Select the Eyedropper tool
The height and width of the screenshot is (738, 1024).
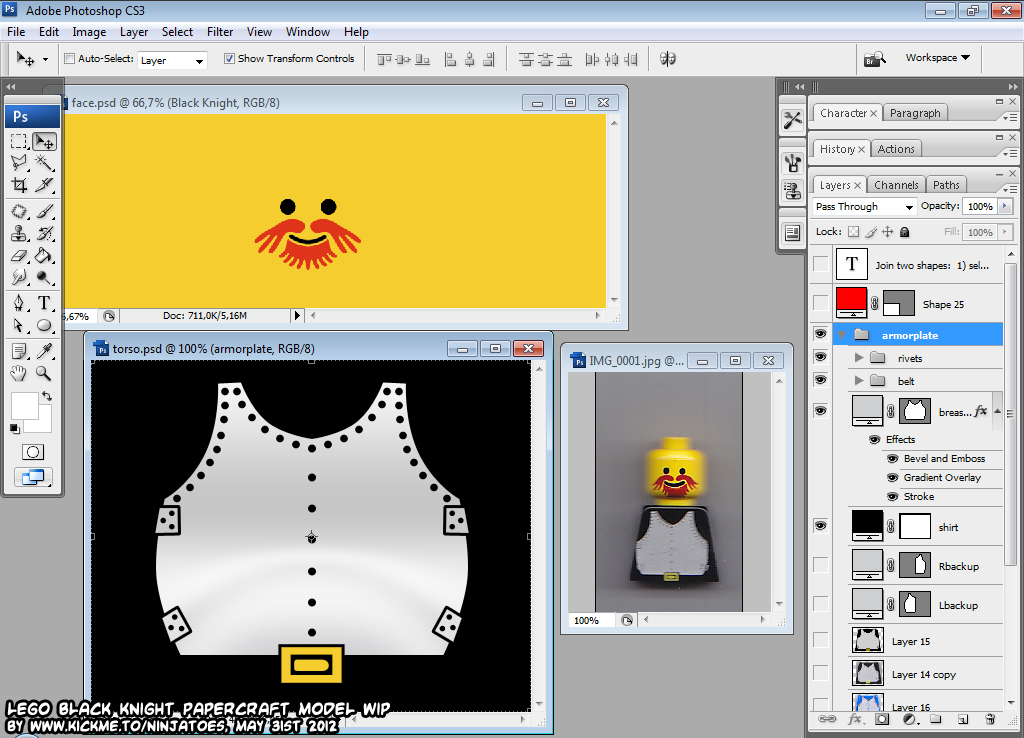44,351
